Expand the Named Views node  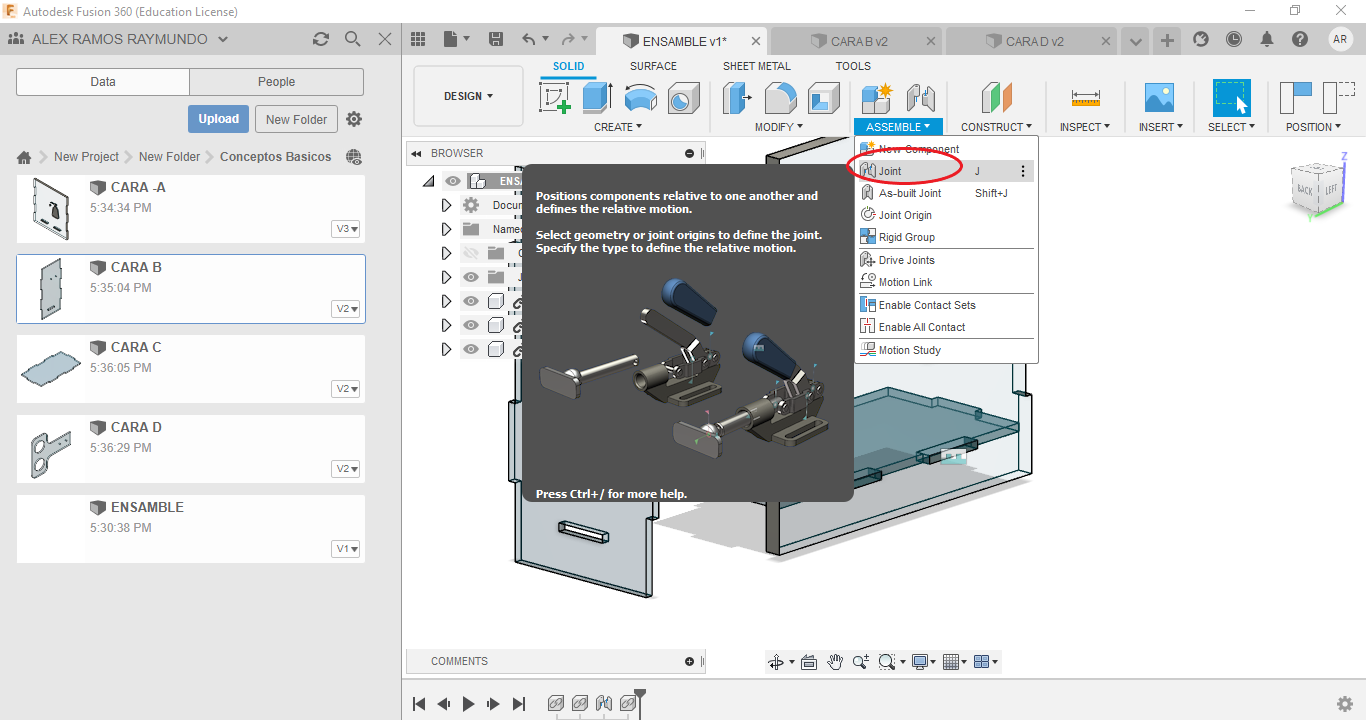pyautogui.click(x=446, y=229)
